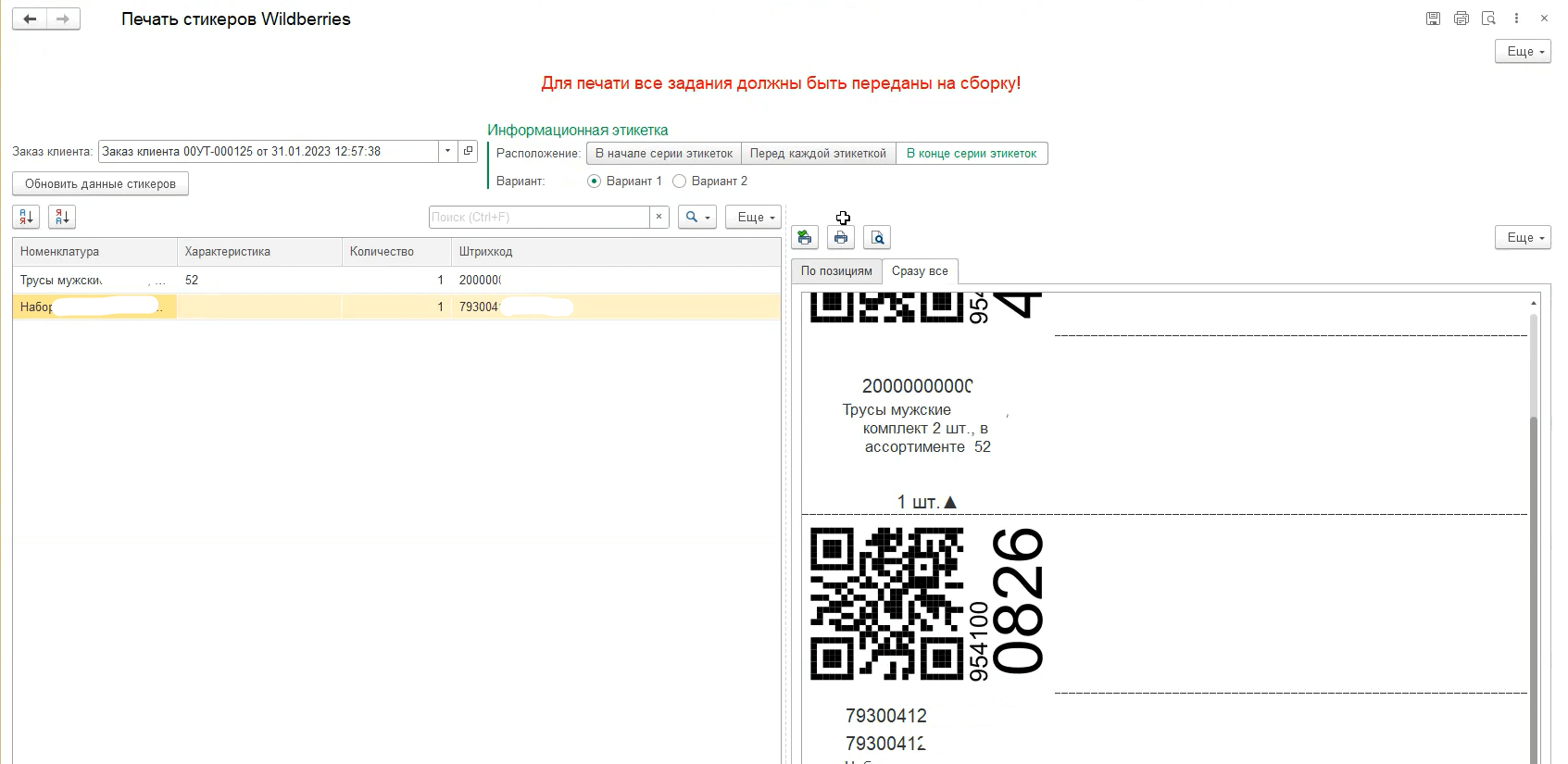Choose placement Перед каждой этикеткой
Screen dimensions: 1568x764
(818, 154)
